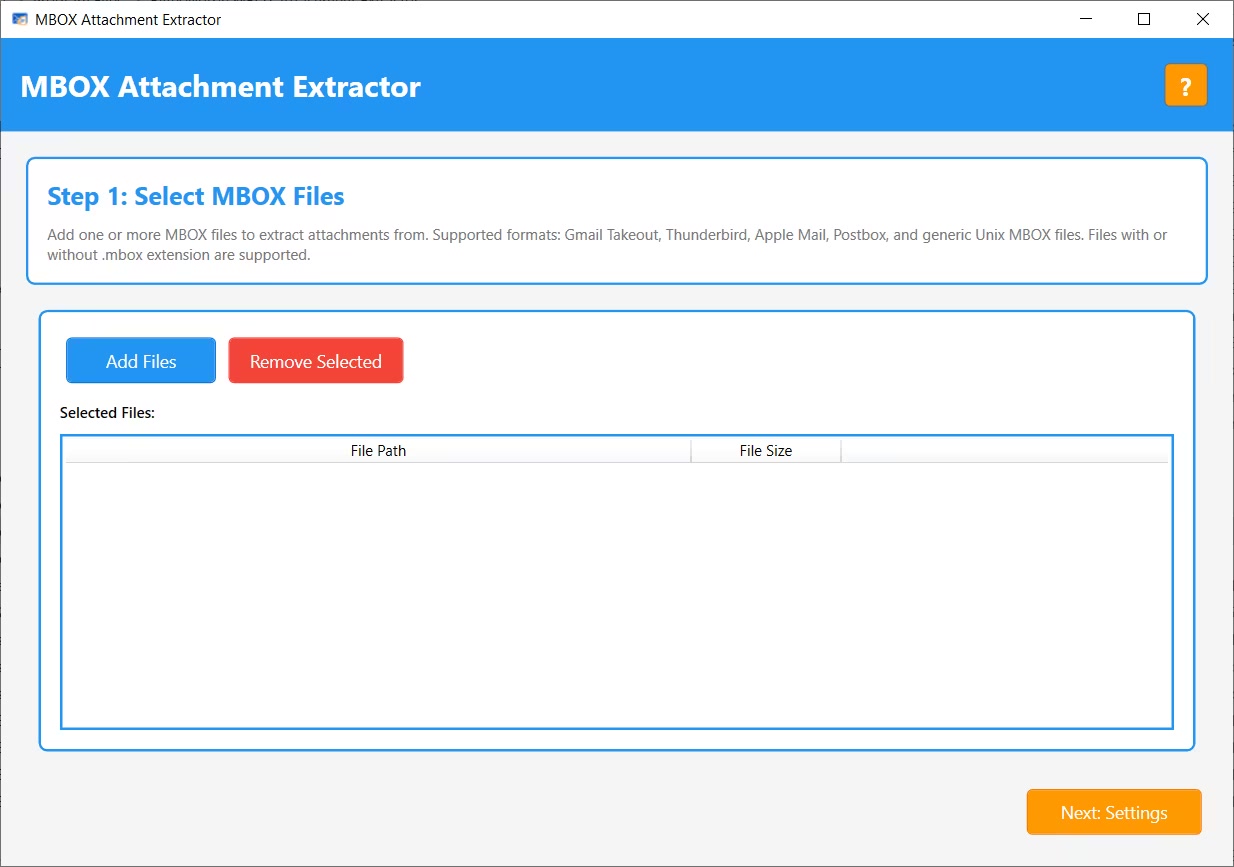Click the divider right of File Size header
The image size is (1234, 867).
click(841, 451)
